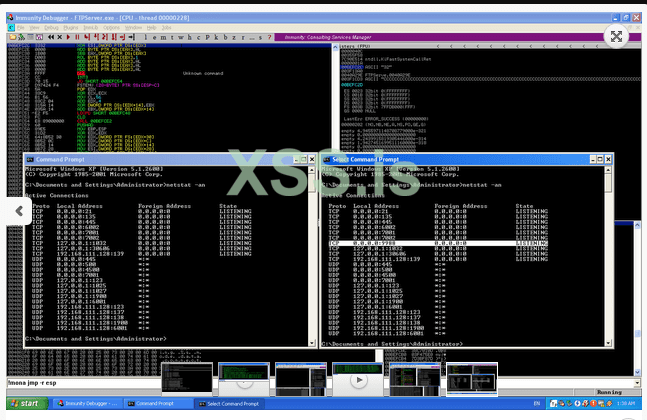This screenshot has width=647, height=420.
Task: Open memory map 'm' toolbar letter
Action: tap(163, 37)
